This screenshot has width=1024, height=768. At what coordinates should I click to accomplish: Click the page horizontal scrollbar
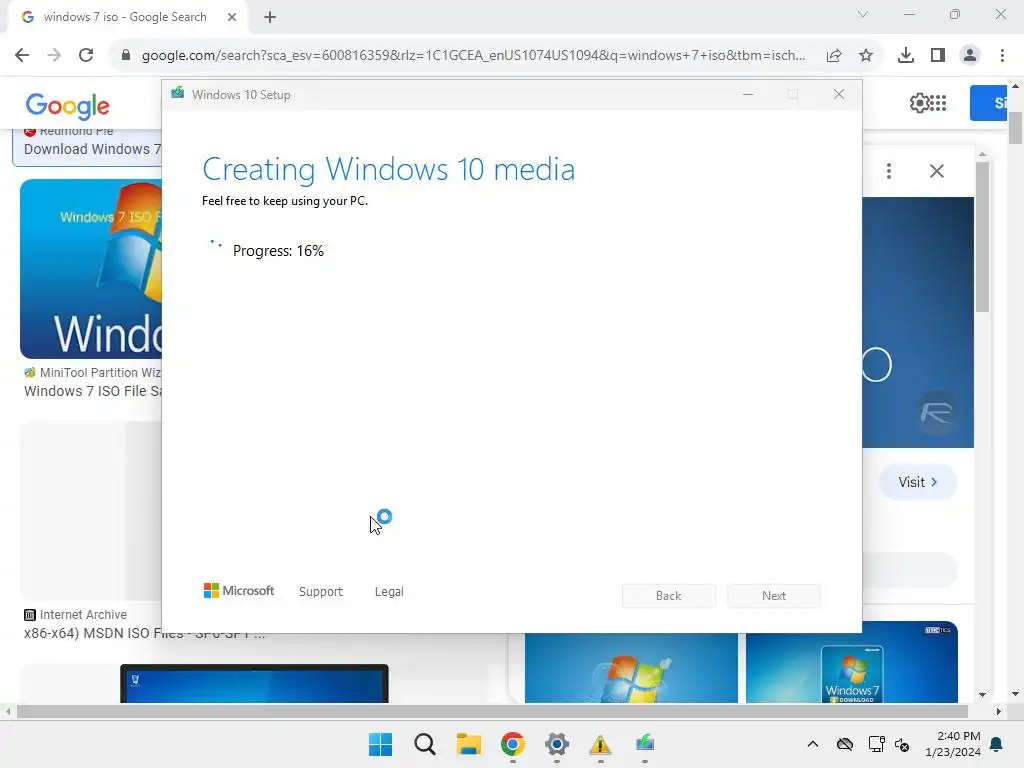492,712
